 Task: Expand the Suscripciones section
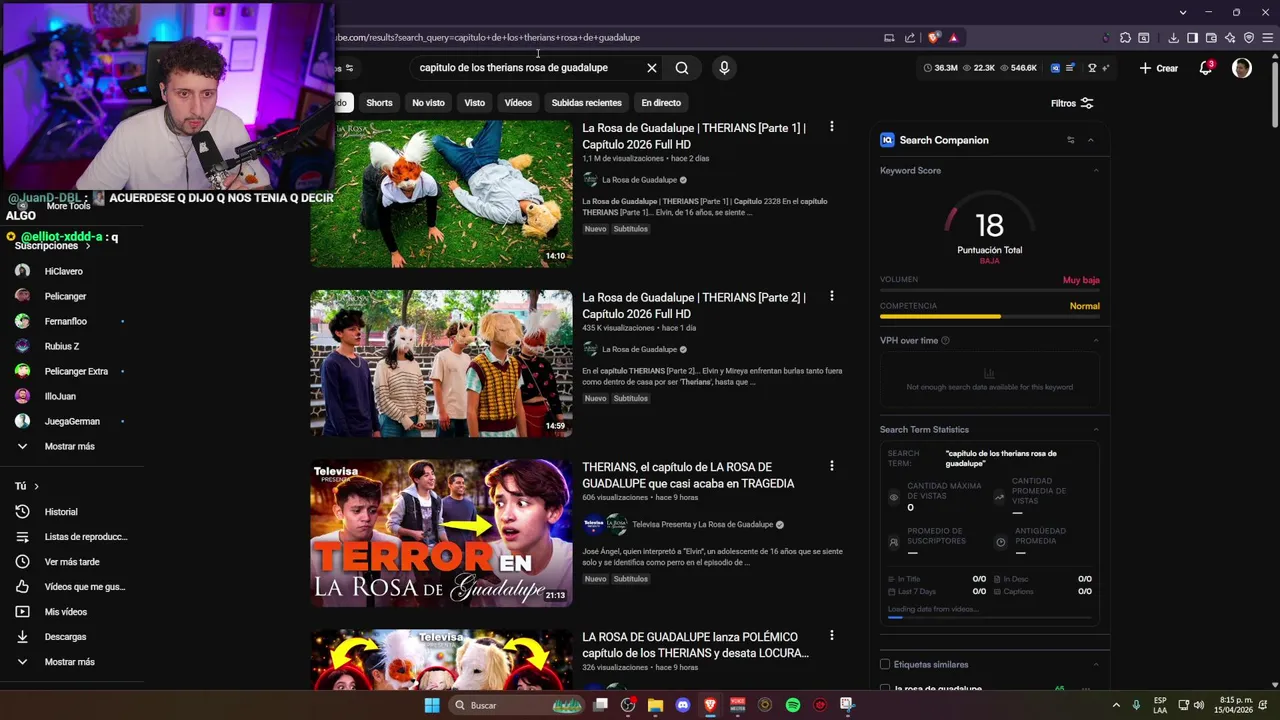[53, 246]
